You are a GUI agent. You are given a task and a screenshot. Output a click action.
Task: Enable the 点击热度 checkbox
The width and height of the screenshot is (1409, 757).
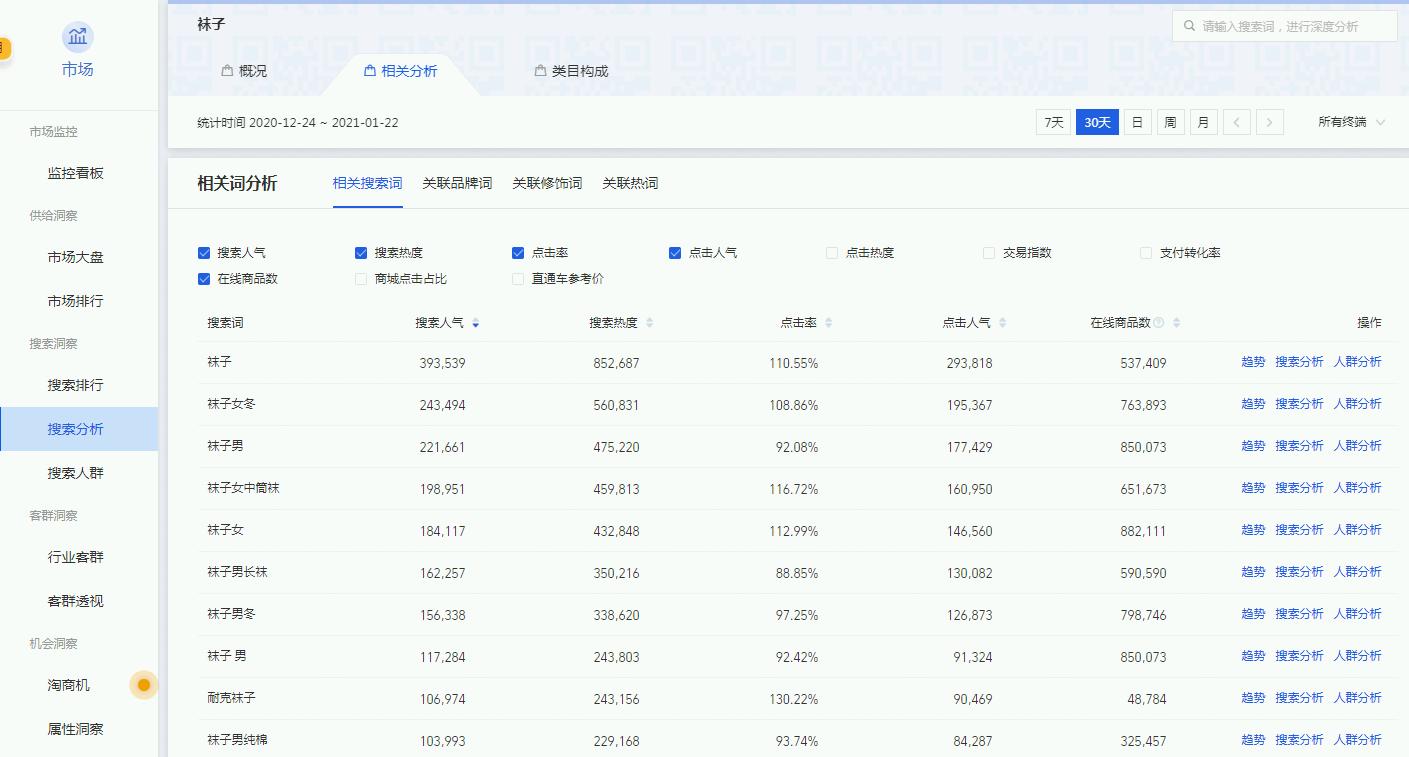coord(830,252)
